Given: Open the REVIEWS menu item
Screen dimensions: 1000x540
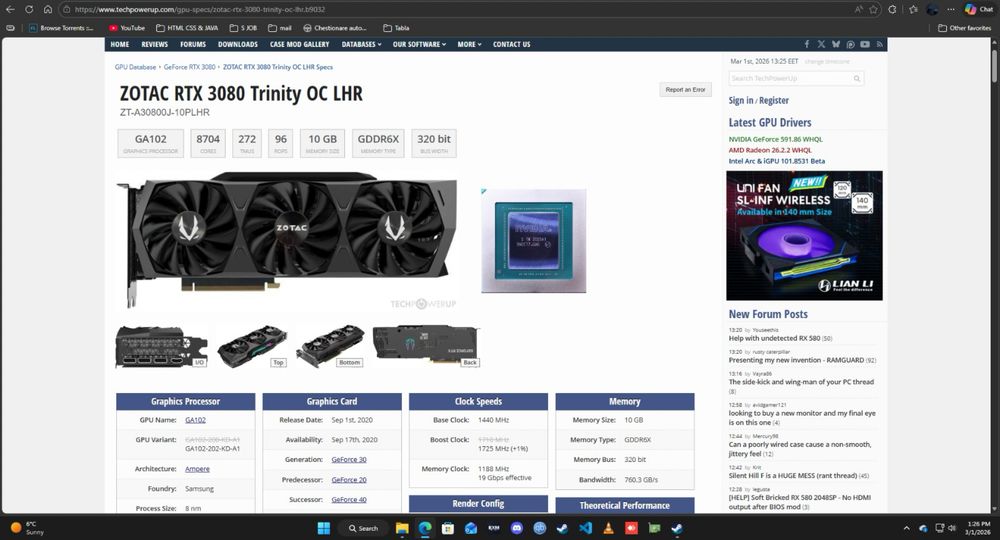Looking at the screenshot, I should [x=154, y=44].
